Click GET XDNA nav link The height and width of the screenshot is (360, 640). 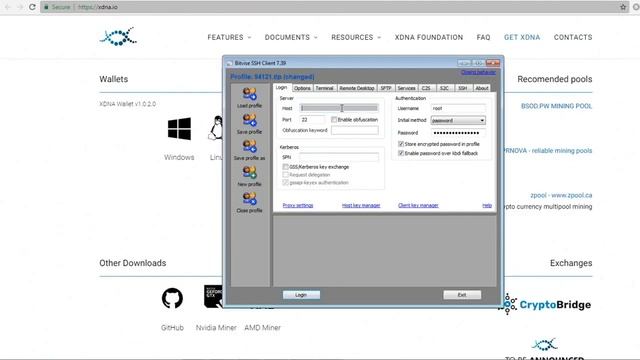pyautogui.click(x=522, y=37)
